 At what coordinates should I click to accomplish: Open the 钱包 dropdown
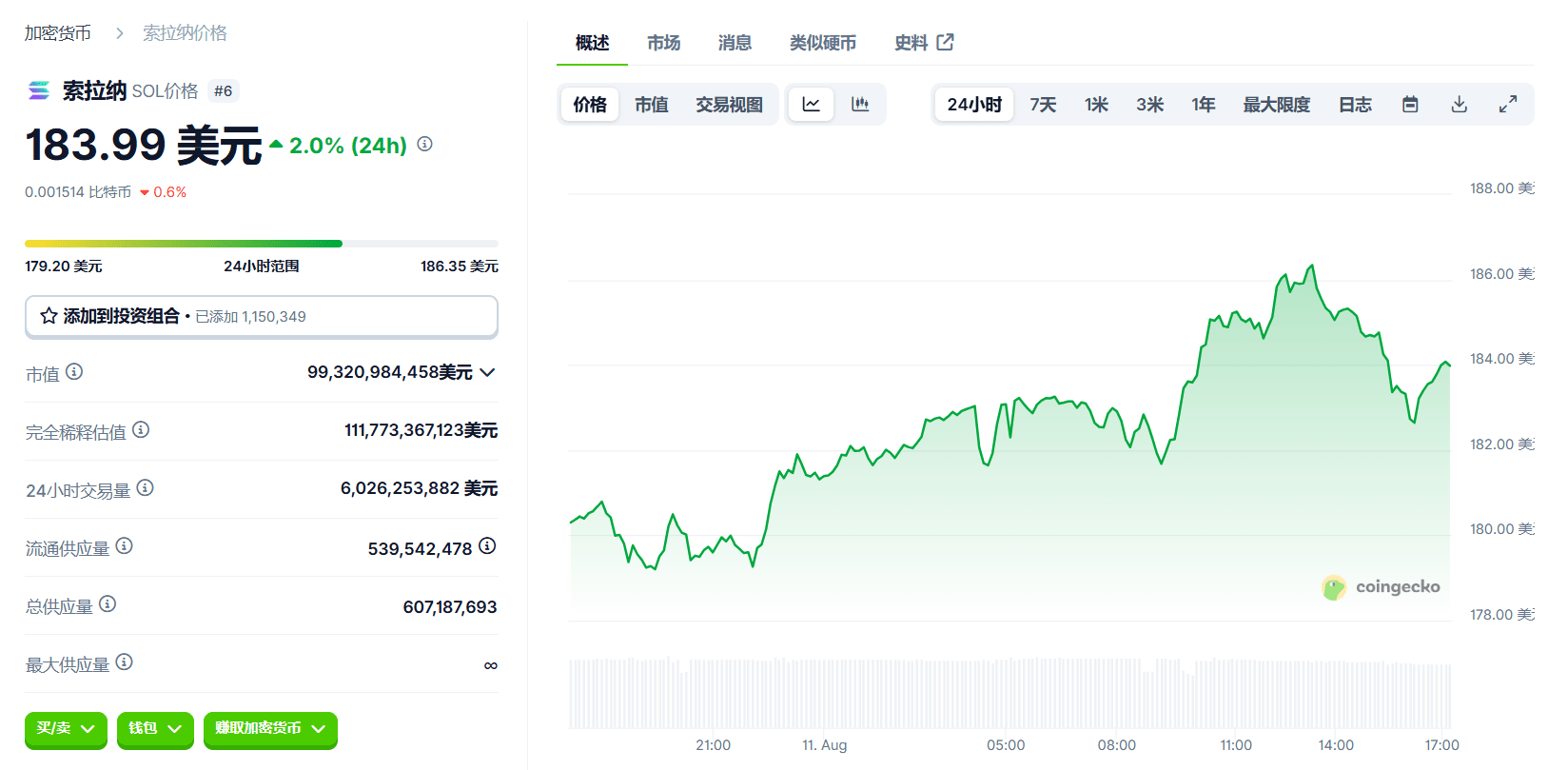tap(155, 729)
